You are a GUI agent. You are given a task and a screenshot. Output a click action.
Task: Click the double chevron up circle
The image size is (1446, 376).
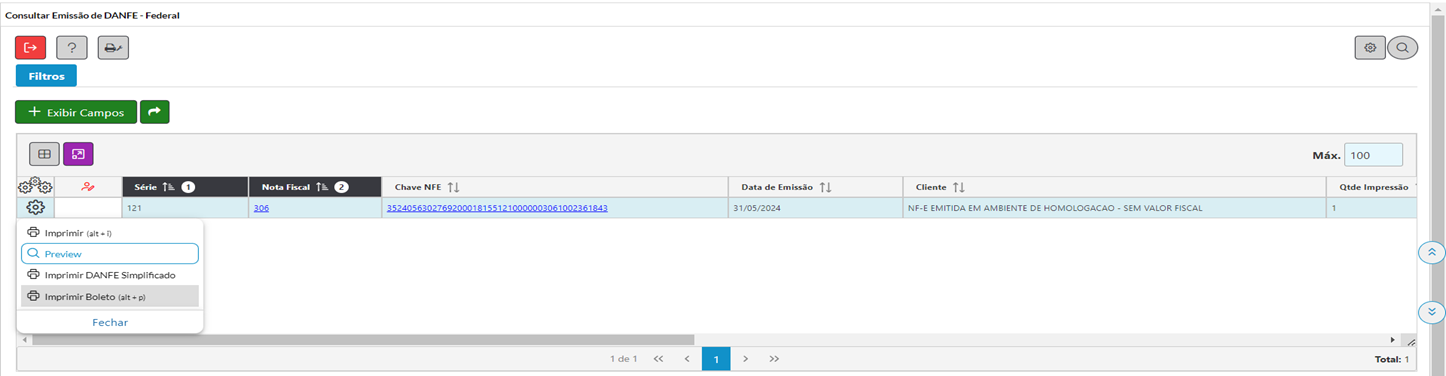click(1431, 252)
